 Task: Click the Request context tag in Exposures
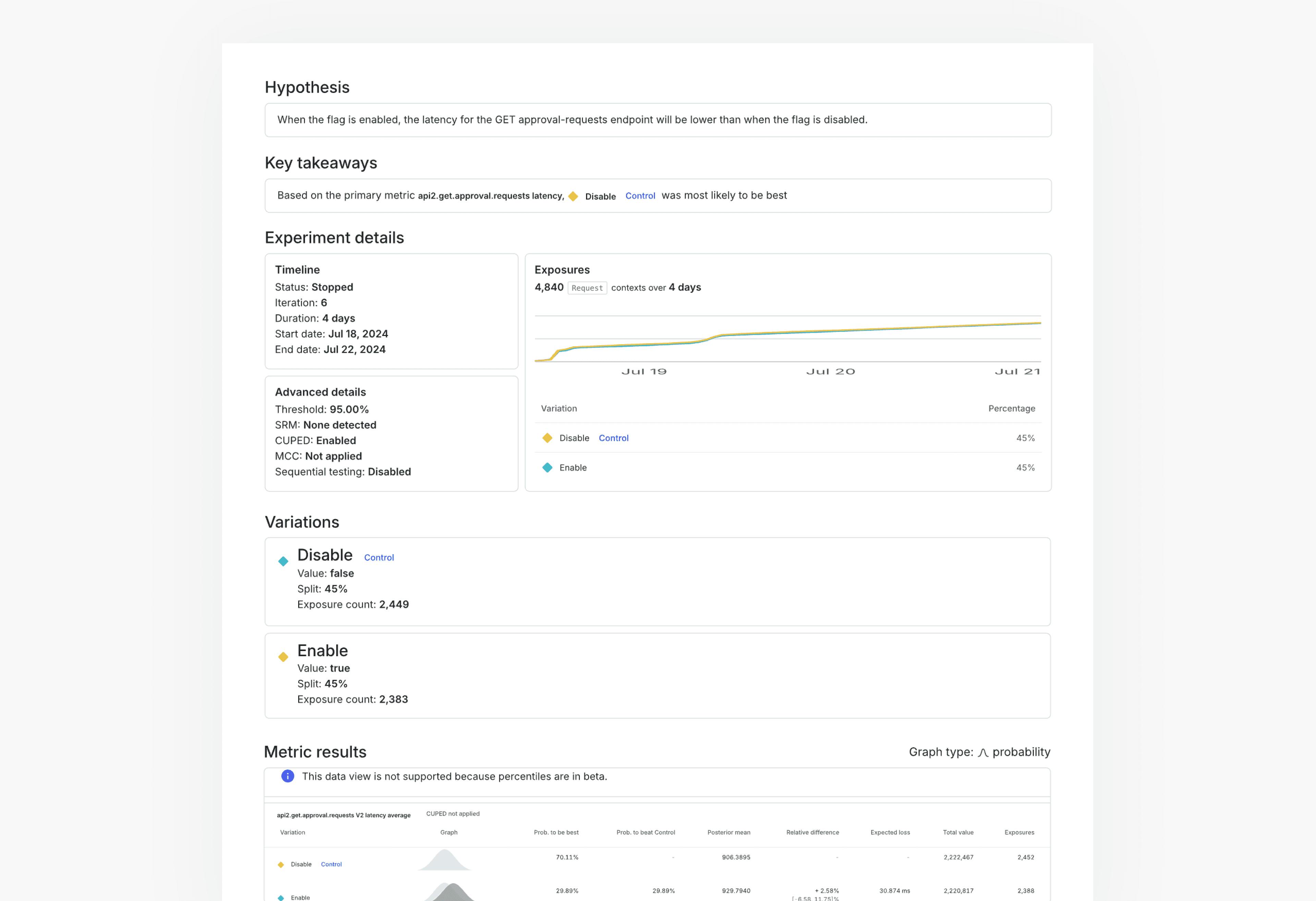point(587,288)
